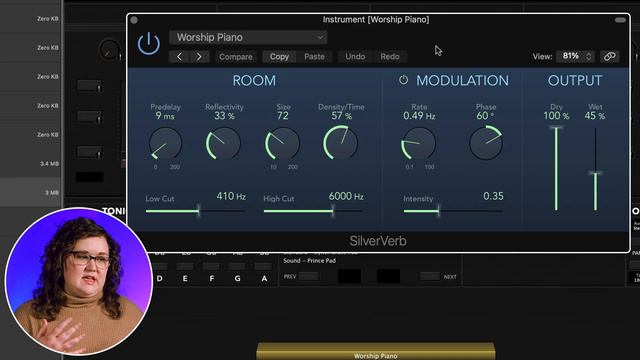Select the D key note
The image size is (640, 360).
coord(160,278)
